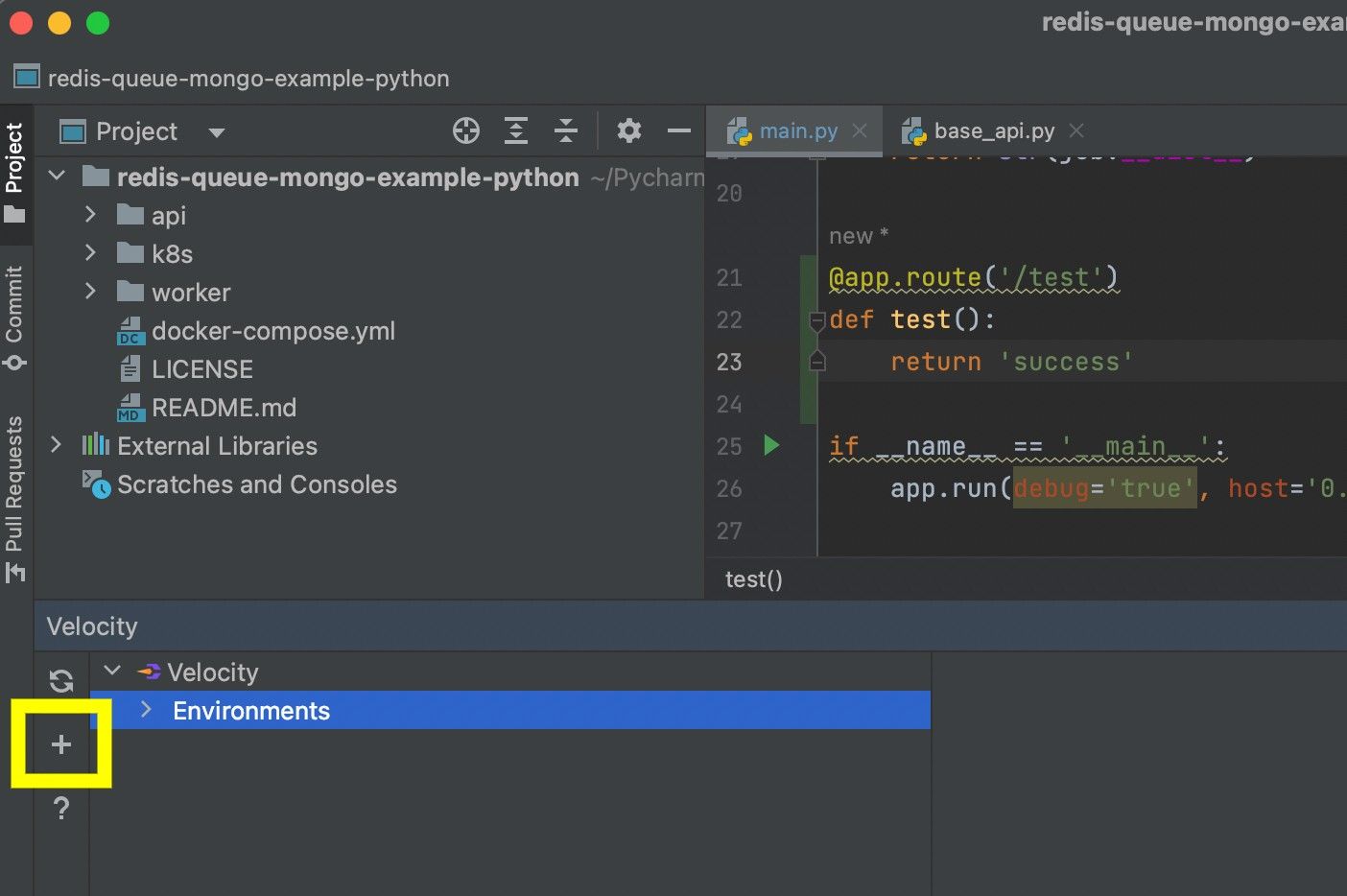1347x896 pixels.
Task: Hide the Project panel with minus icon
Action: coord(679,130)
